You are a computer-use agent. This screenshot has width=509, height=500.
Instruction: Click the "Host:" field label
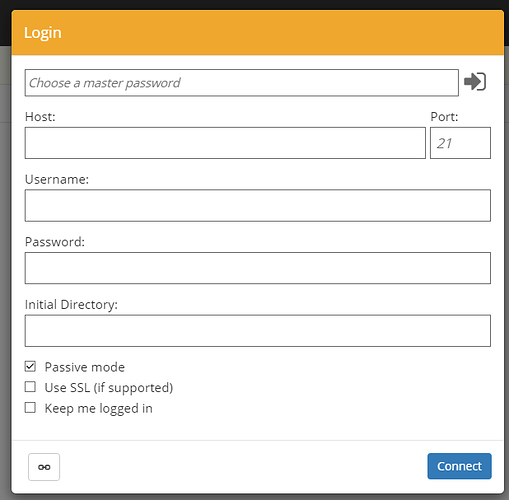click(40, 117)
